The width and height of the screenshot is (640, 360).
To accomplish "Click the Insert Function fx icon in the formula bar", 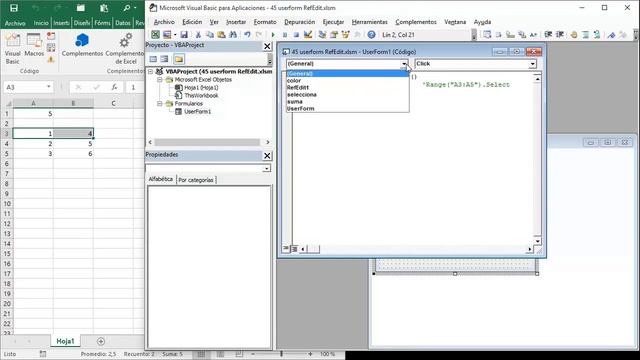I will [x=115, y=87].
